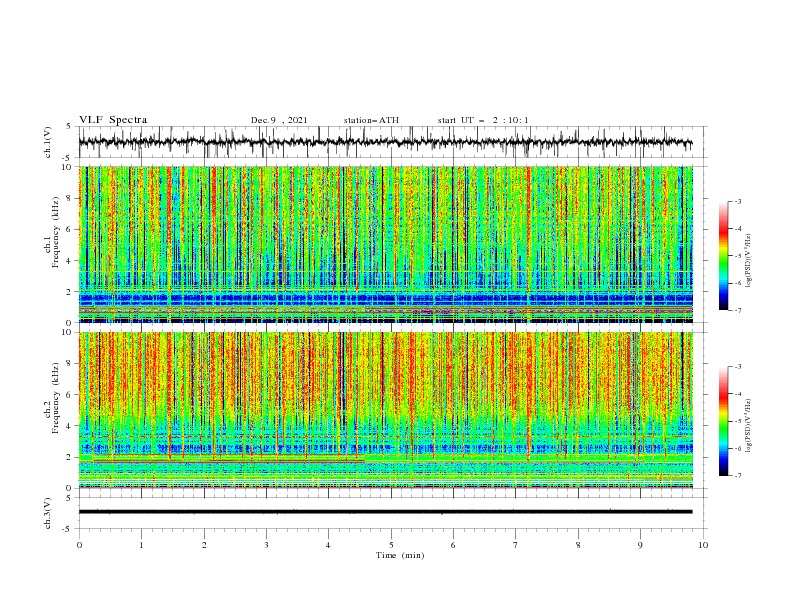The width and height of the screenshot is (792, 612).
Task: Click inside the ch.2 spectrogram panel
Action: 385,410
